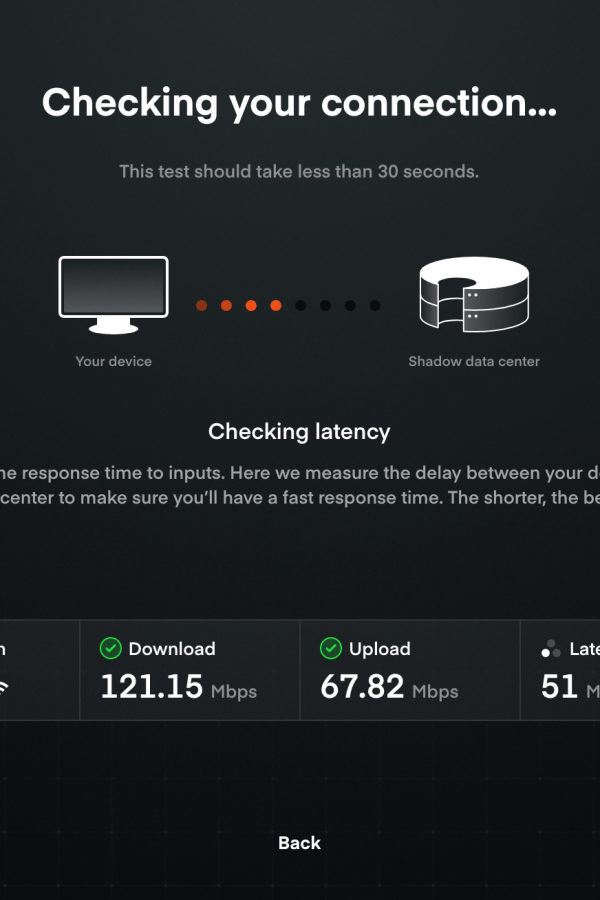Click the 30 seconds test subtitle
Viewport: 600px width, 900px height.
tap(299, 171)
